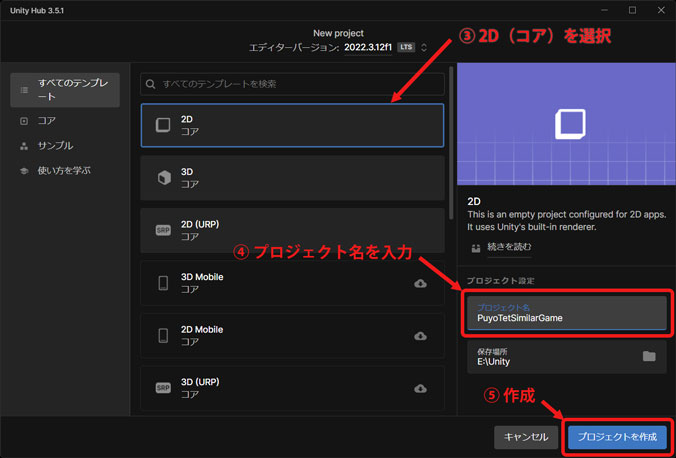Open the 続きを読む link
Viewport: 676px width, 458px height.
click(509, 247)
